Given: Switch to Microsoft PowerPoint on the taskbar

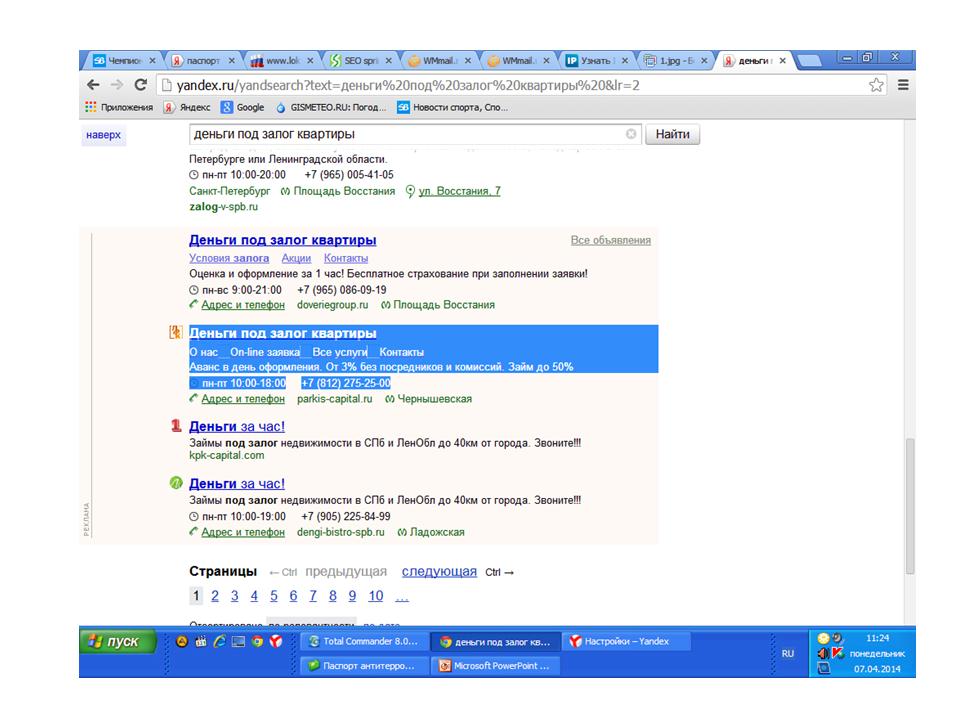Looking at the screenshot, I should pyautogui.click(x=495, y=666).
